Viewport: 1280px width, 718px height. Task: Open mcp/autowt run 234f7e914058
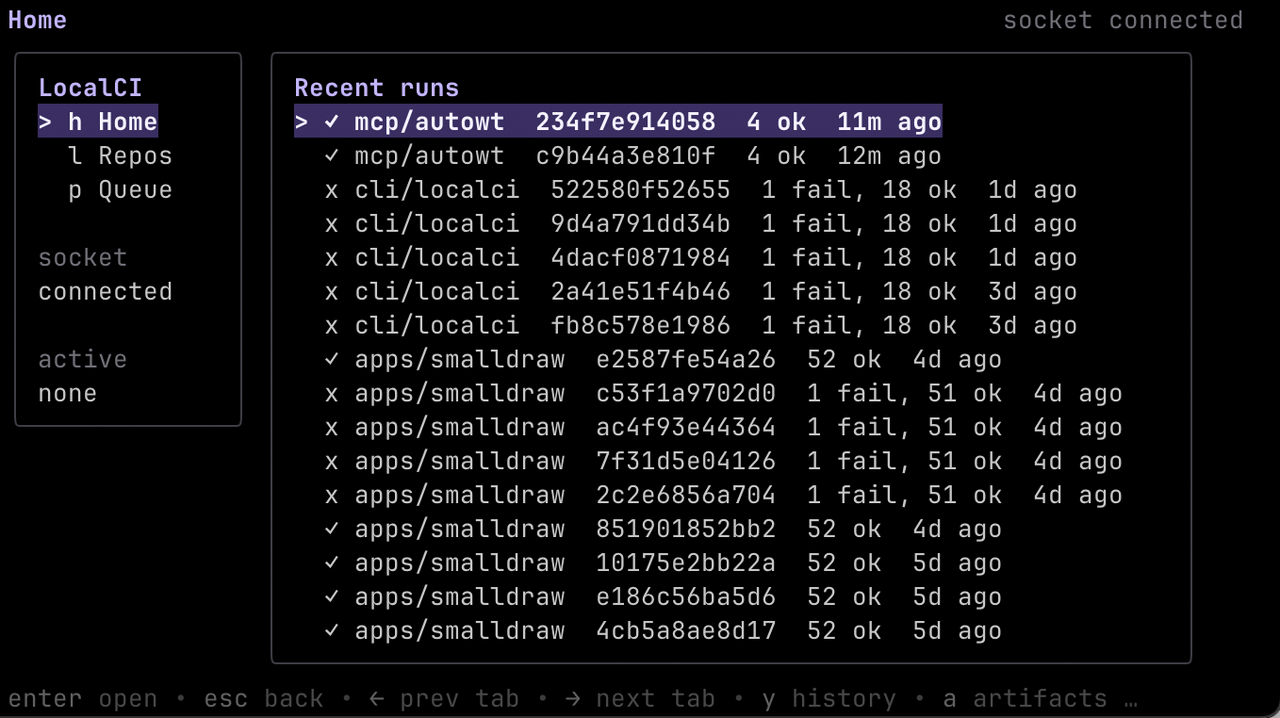coord(618,122)
